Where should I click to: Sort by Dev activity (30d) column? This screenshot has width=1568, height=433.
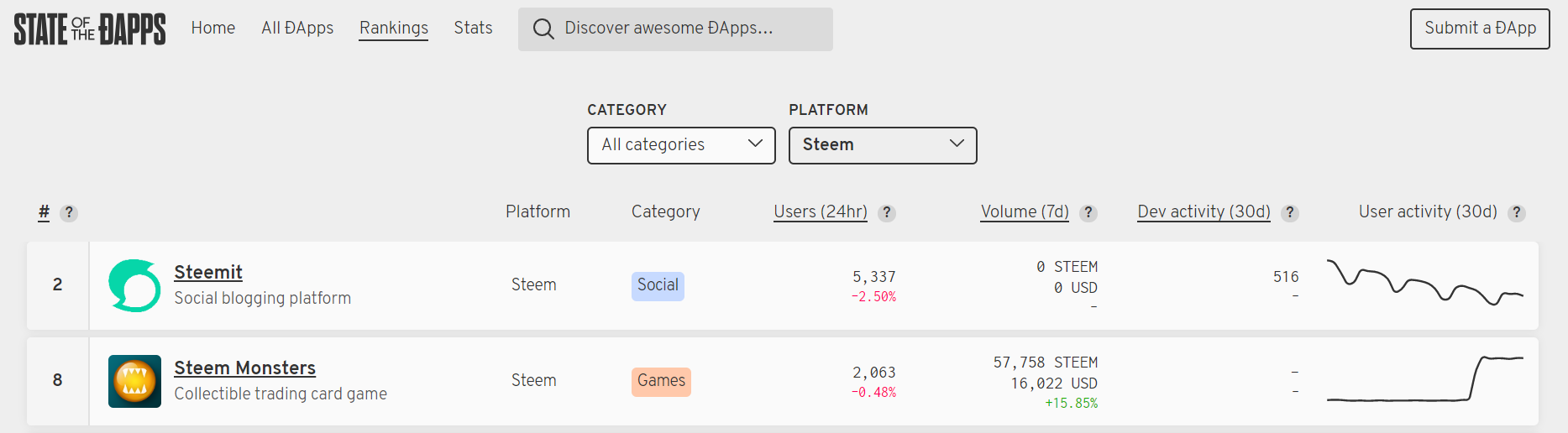point(1204,211)
